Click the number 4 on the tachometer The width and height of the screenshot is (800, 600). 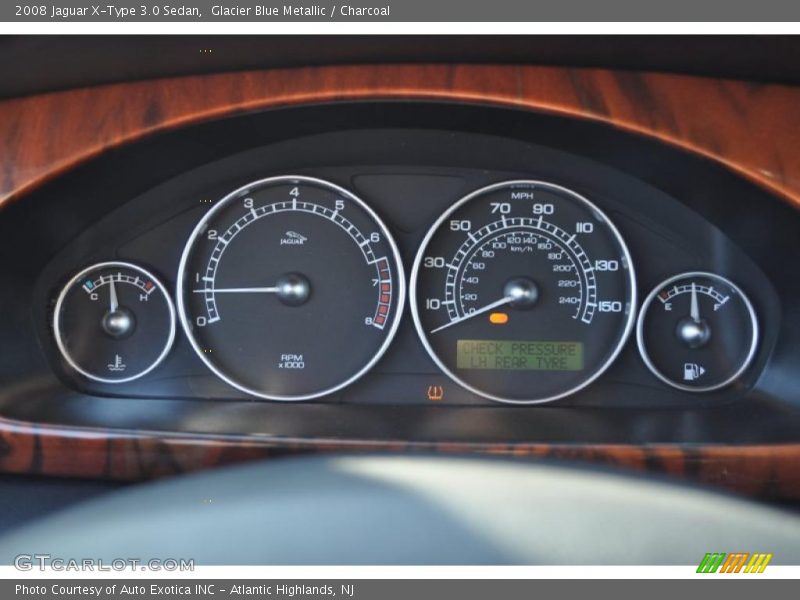click(x=294, y=192)
